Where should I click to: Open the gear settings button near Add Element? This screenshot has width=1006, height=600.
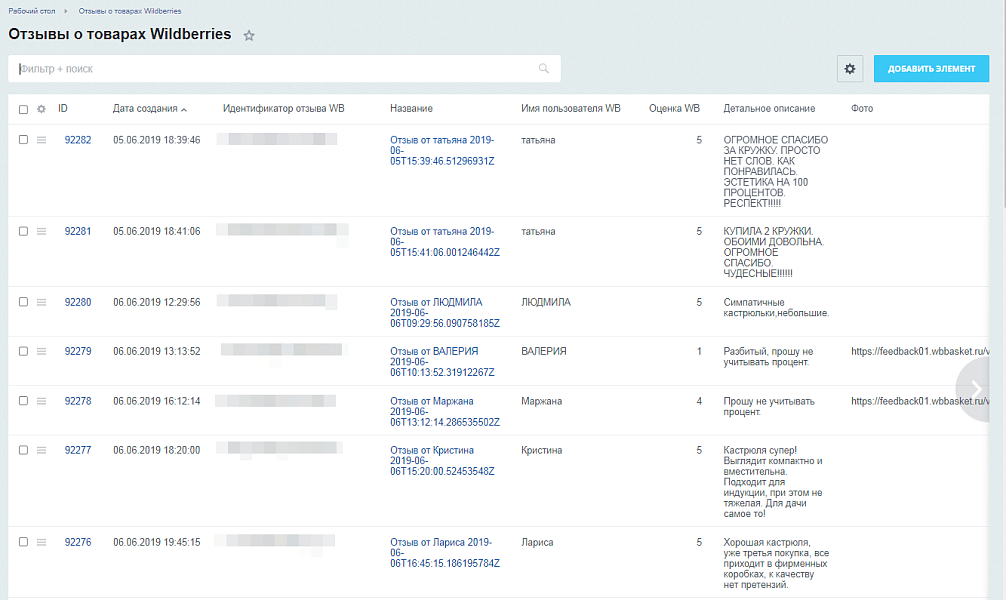click(x=850, y=69)
